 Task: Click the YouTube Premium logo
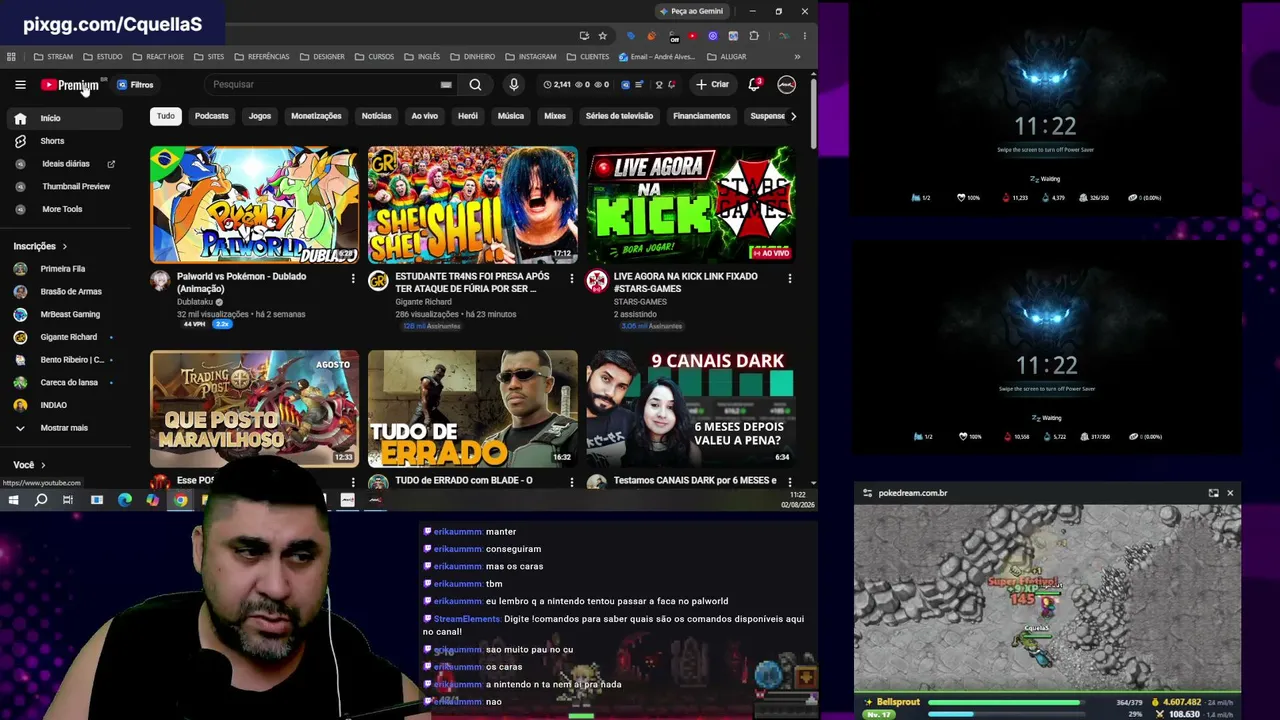70,85
